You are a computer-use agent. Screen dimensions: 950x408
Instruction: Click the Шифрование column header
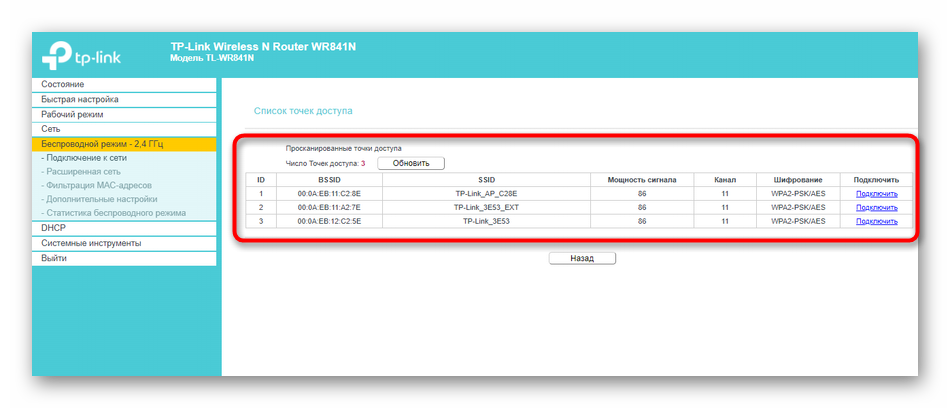coord(798,180)
